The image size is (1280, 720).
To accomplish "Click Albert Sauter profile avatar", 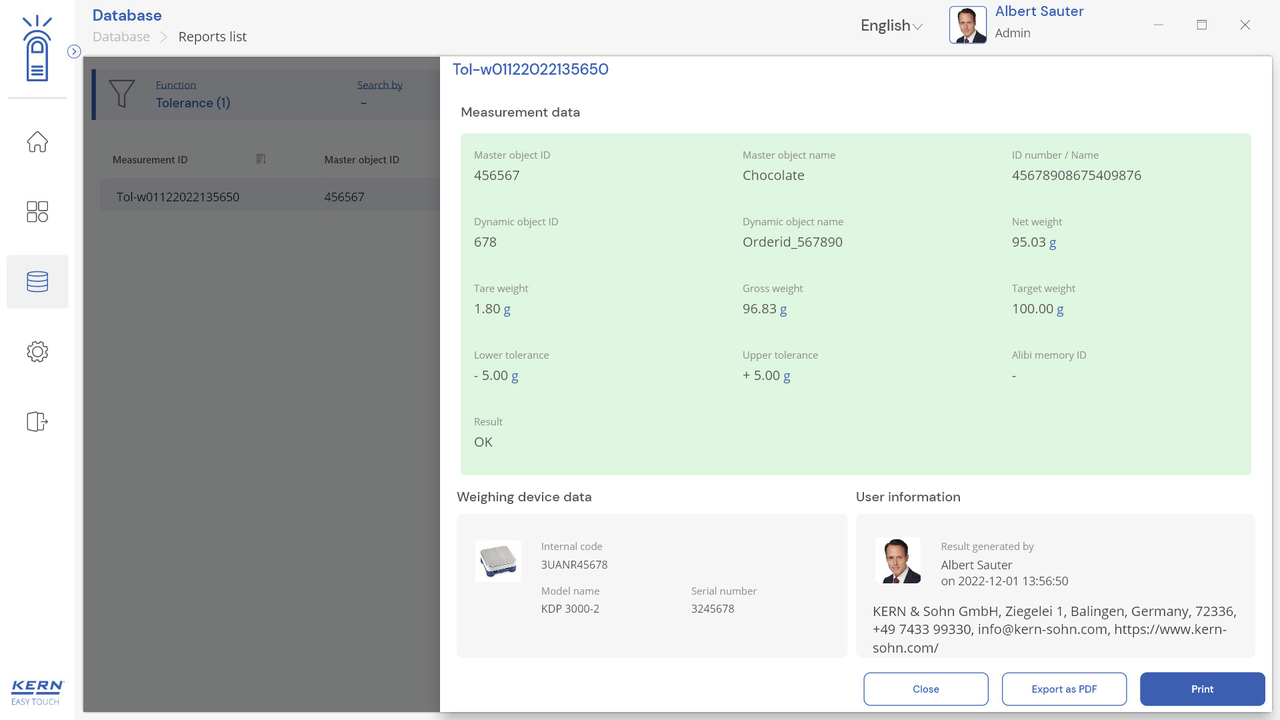I will [x=967, y=25].
